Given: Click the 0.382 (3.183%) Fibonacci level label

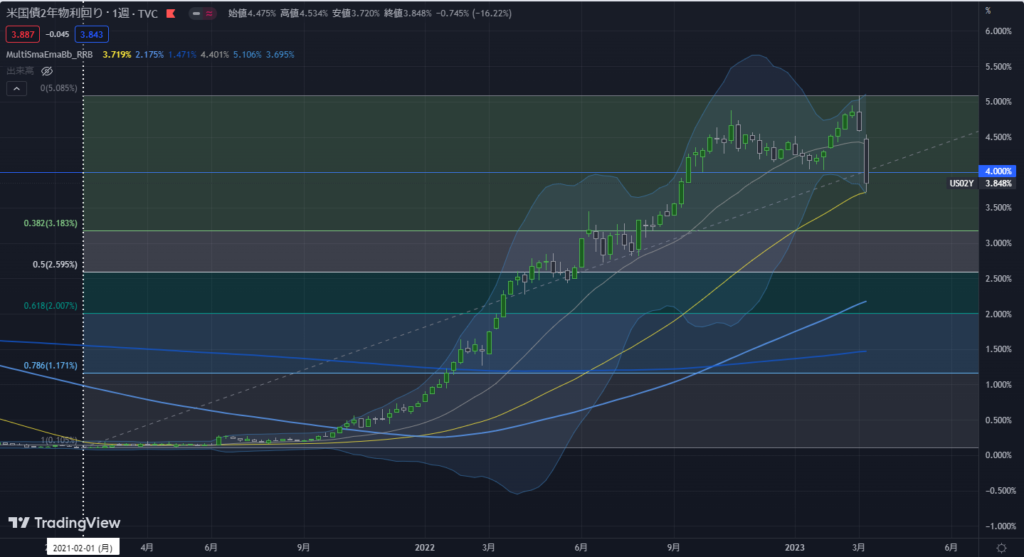Looking at the screenshot, I should click(51, 223).
